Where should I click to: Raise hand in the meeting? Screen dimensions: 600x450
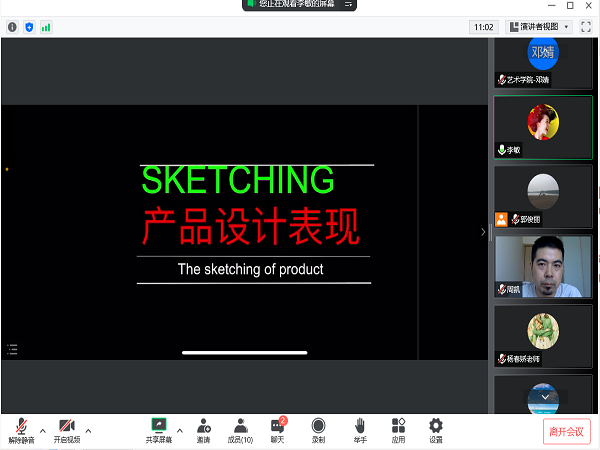[x=360, y=431]
